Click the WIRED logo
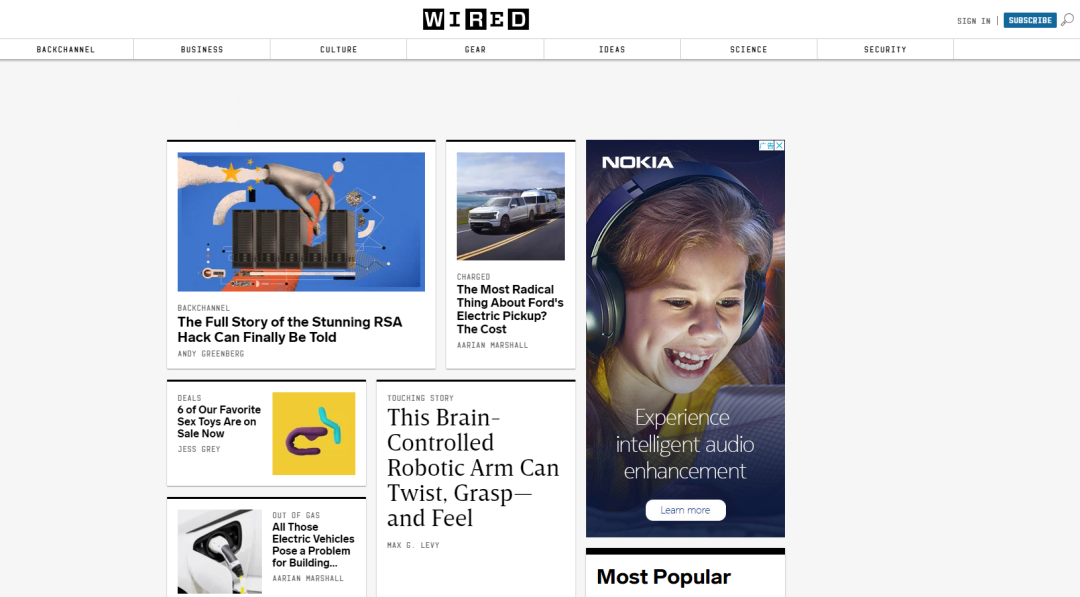 tap(476, 19)
